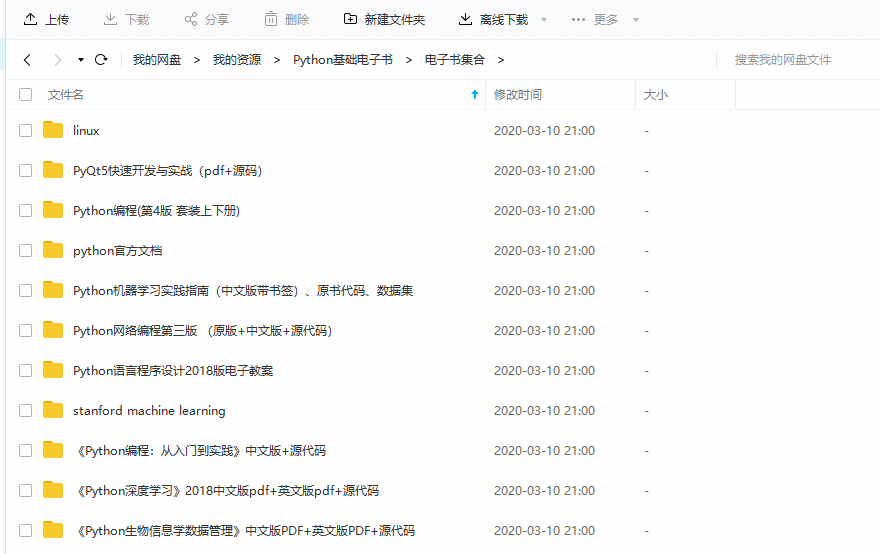Open Python机器学习实践指南 folder name
This screenshot has width=880, height=554.
(x=242, y=290)
